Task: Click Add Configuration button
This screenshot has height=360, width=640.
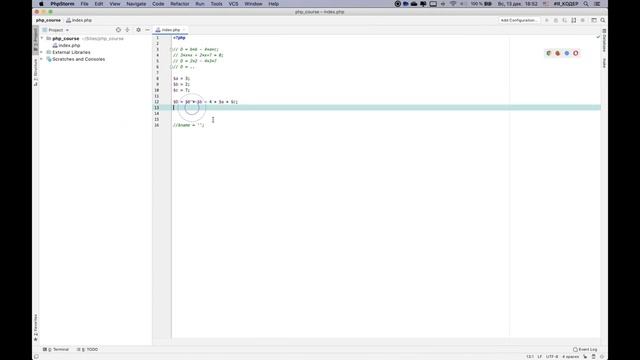Action: click(x=519, y=20)
